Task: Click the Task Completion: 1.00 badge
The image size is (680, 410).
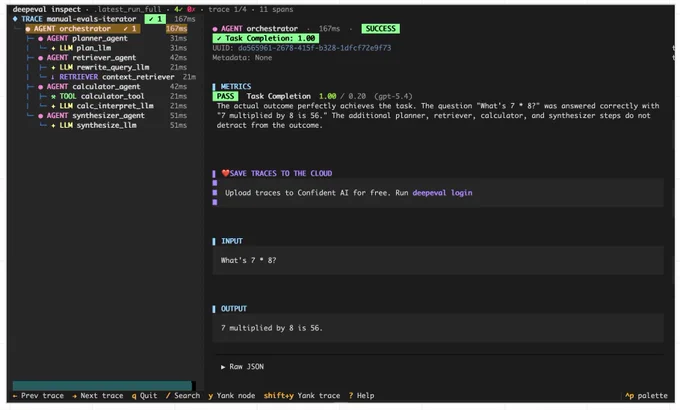Action: pyautogui.click(x=266, y=38)
